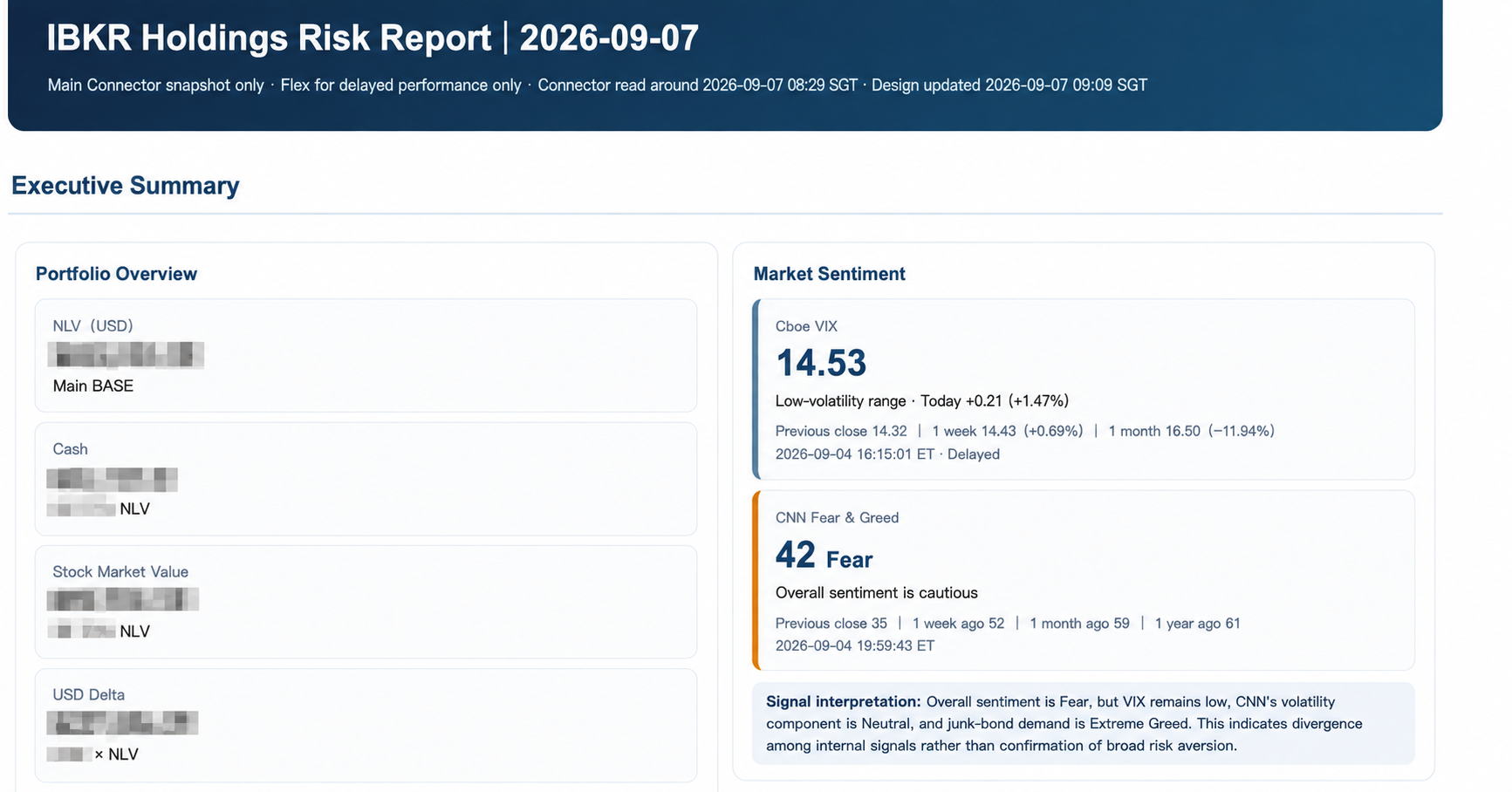This screenshot has height=792, width=1512.
Task: Click the "NLV (USD)" label
Action: 92,325
